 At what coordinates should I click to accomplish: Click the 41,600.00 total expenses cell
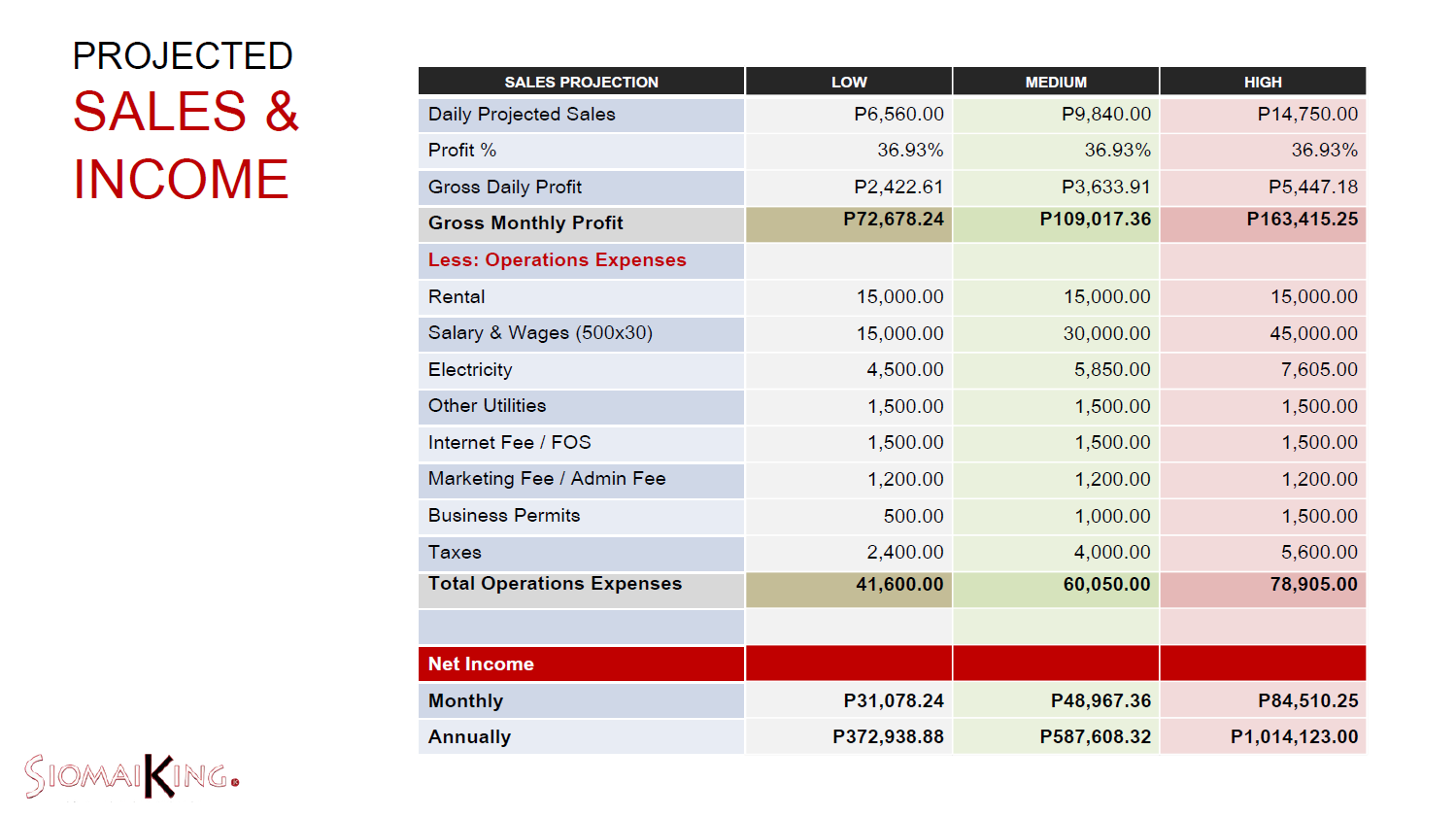849,590
